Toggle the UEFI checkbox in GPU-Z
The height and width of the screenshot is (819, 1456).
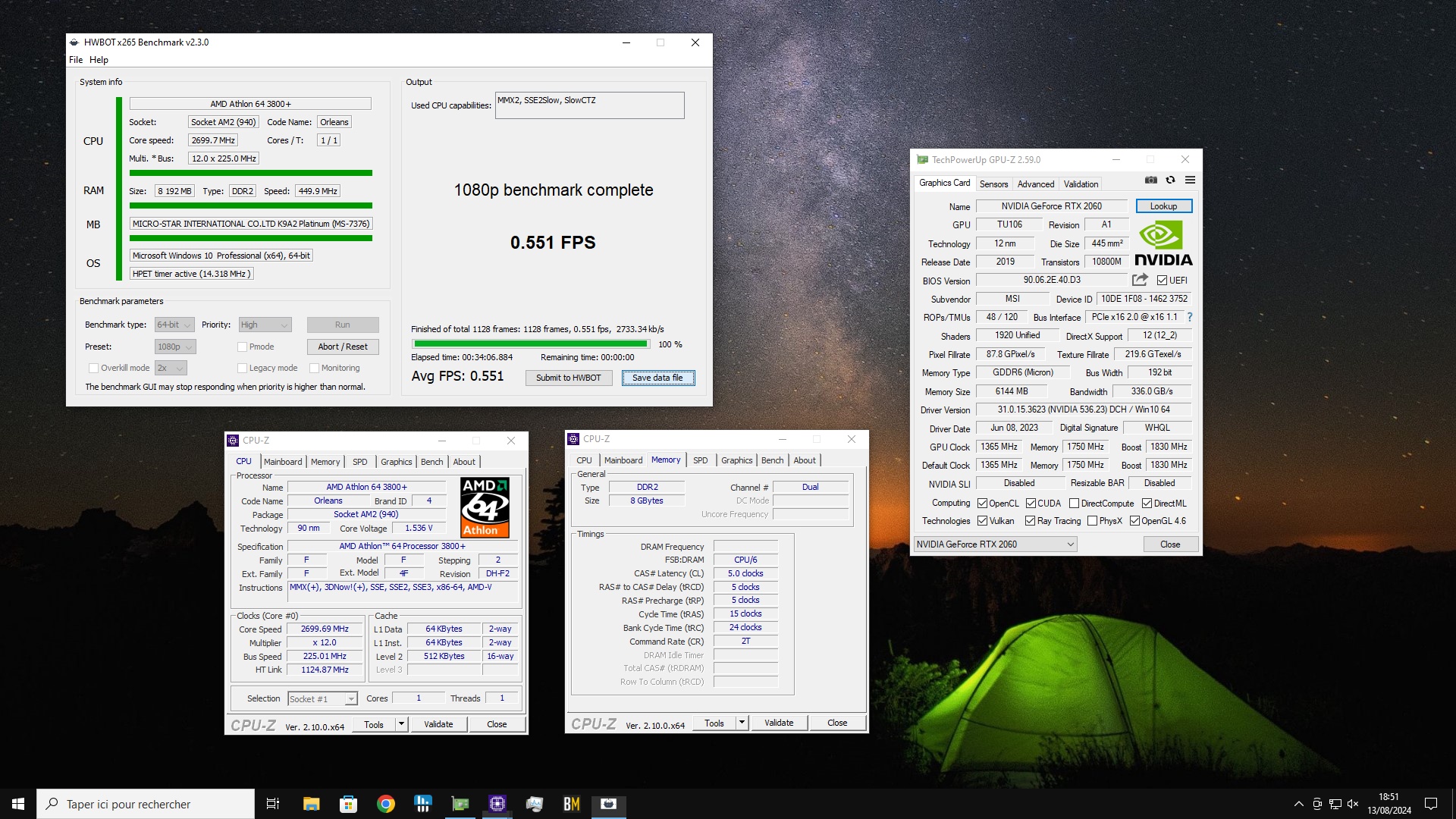click(1162, 281)
